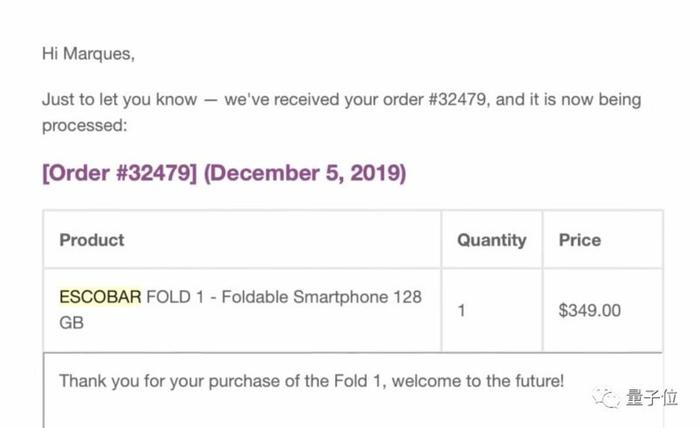The width and height of the screenshot is (700, 428).
Task: Click 'welcome to the future!' text
Action: 478,381
